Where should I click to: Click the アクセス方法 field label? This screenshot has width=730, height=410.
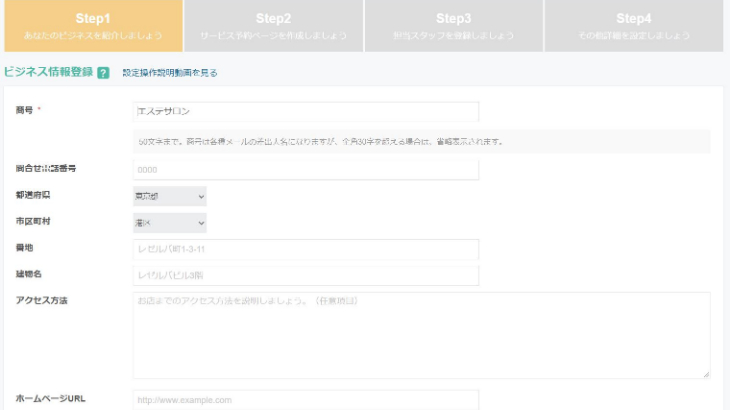click(42, 300)
